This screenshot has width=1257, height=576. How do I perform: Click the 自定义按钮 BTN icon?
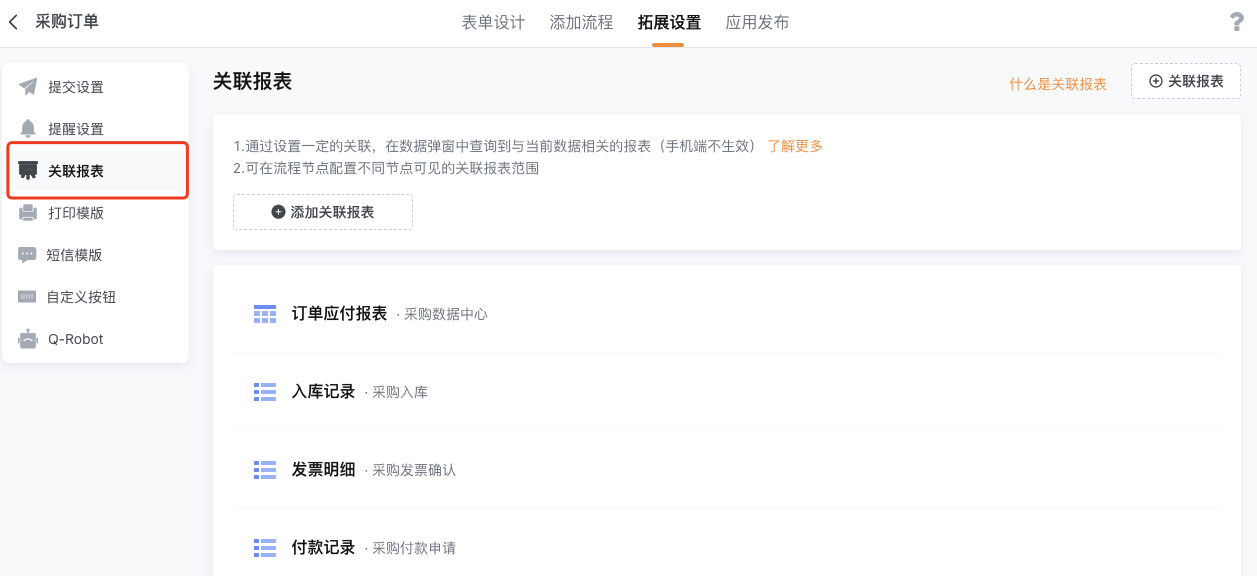click(28, 297)
